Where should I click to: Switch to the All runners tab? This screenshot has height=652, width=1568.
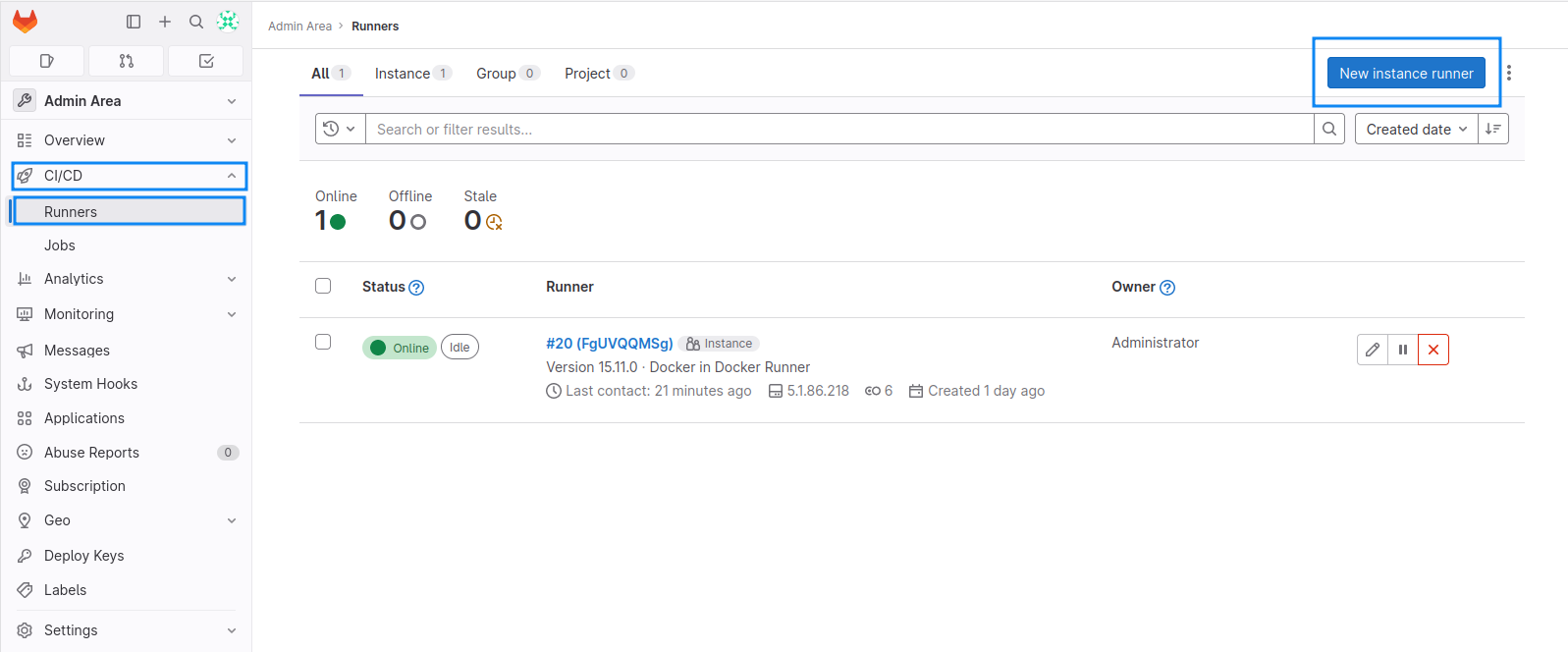click(x=331, y=74)
